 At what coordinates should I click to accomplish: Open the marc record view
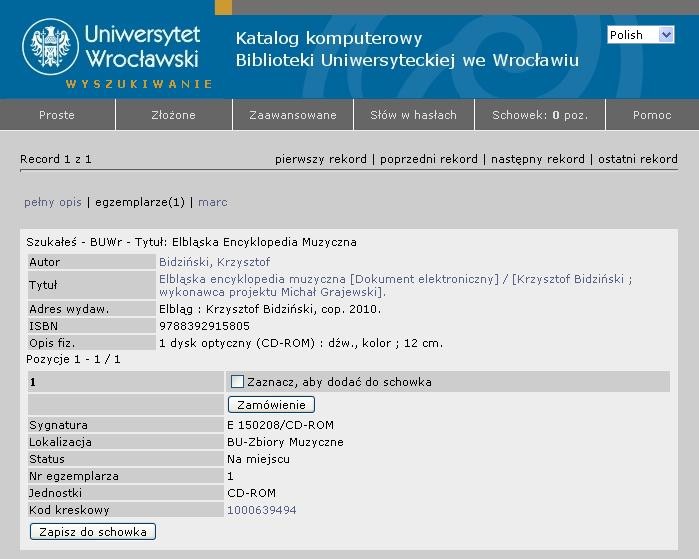pyautogui.click(x=213, y=202)
